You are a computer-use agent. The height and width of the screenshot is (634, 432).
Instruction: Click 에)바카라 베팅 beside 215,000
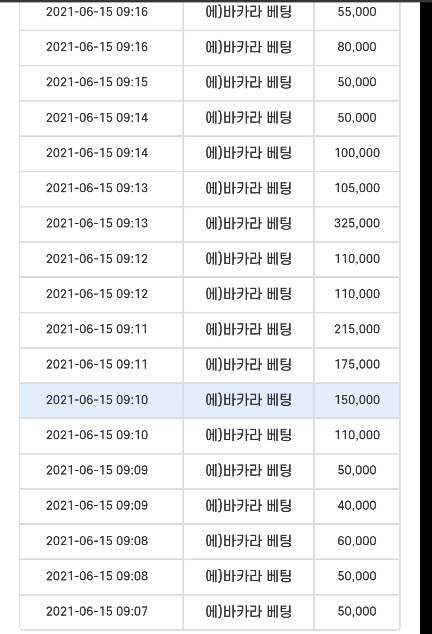coord(248,330)
